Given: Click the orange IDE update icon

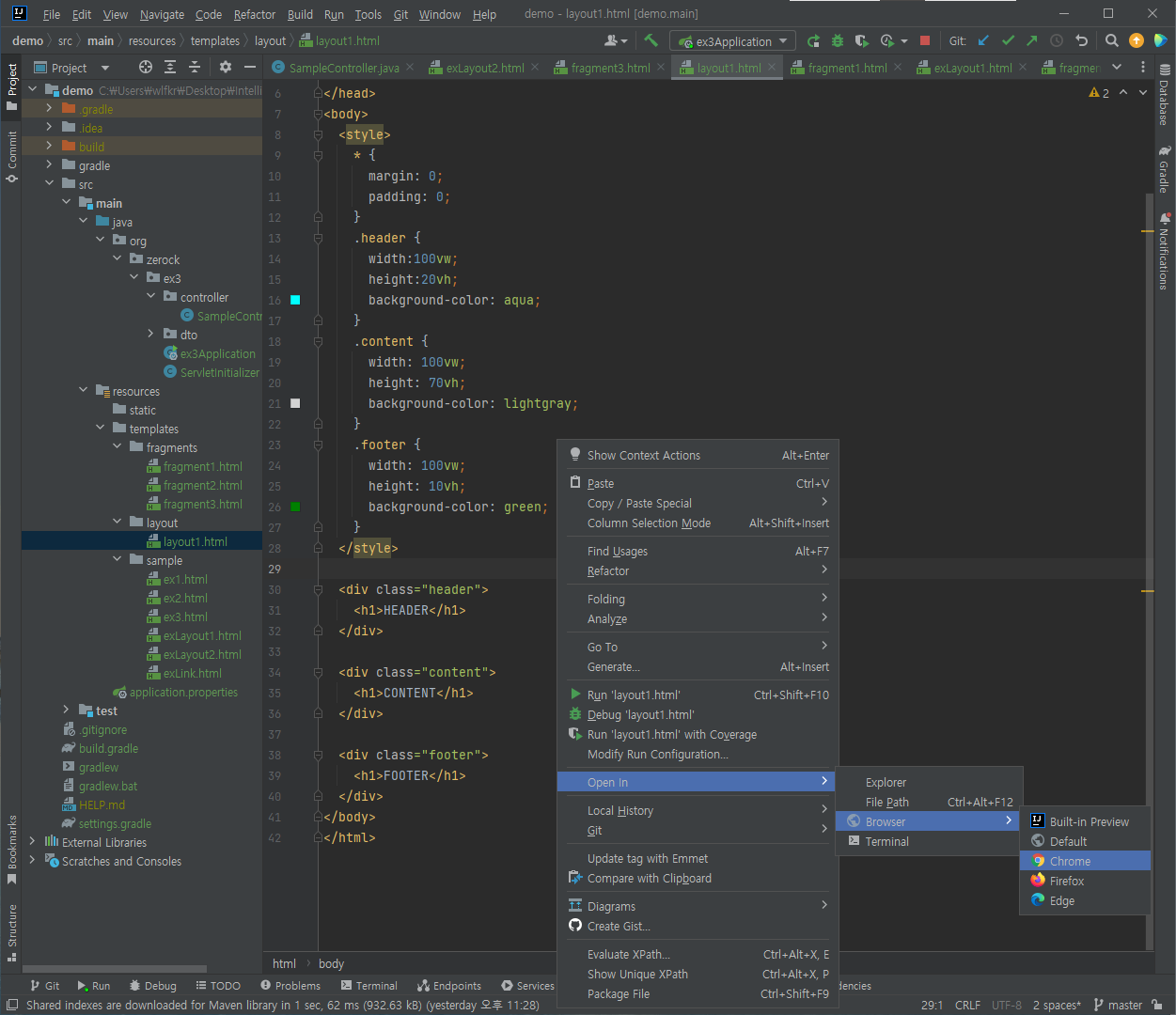Looking at the screenshot, I should 1137,40.
